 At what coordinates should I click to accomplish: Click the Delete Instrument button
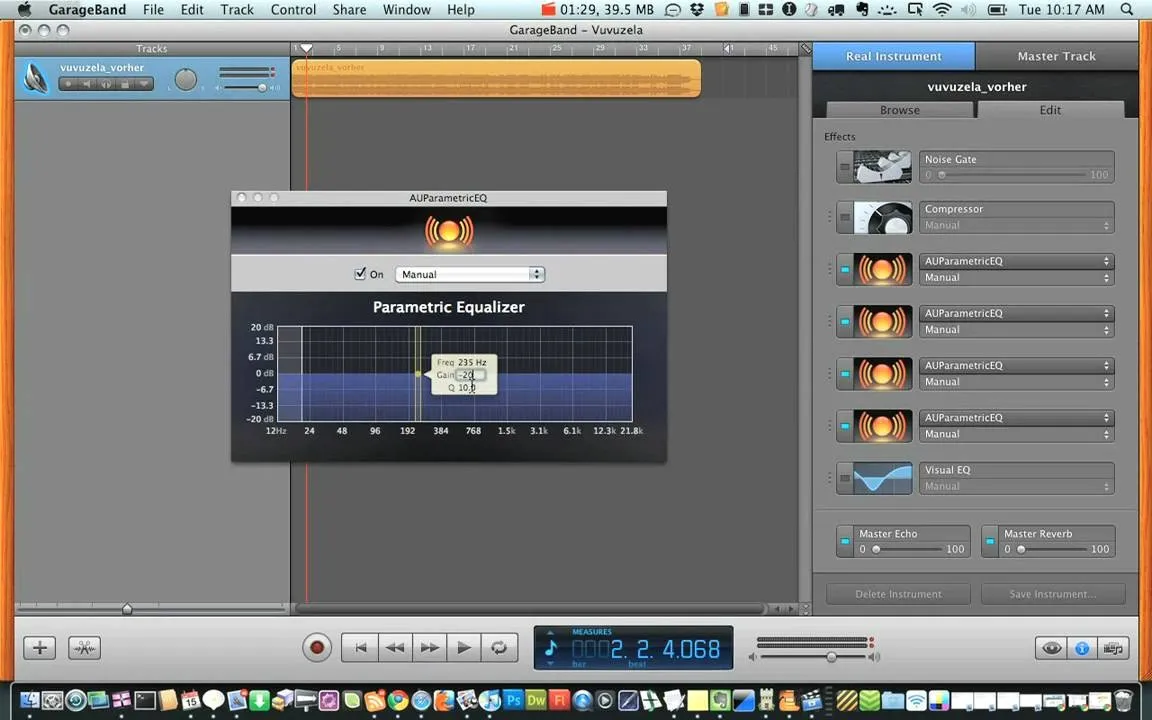coord(899,594)
